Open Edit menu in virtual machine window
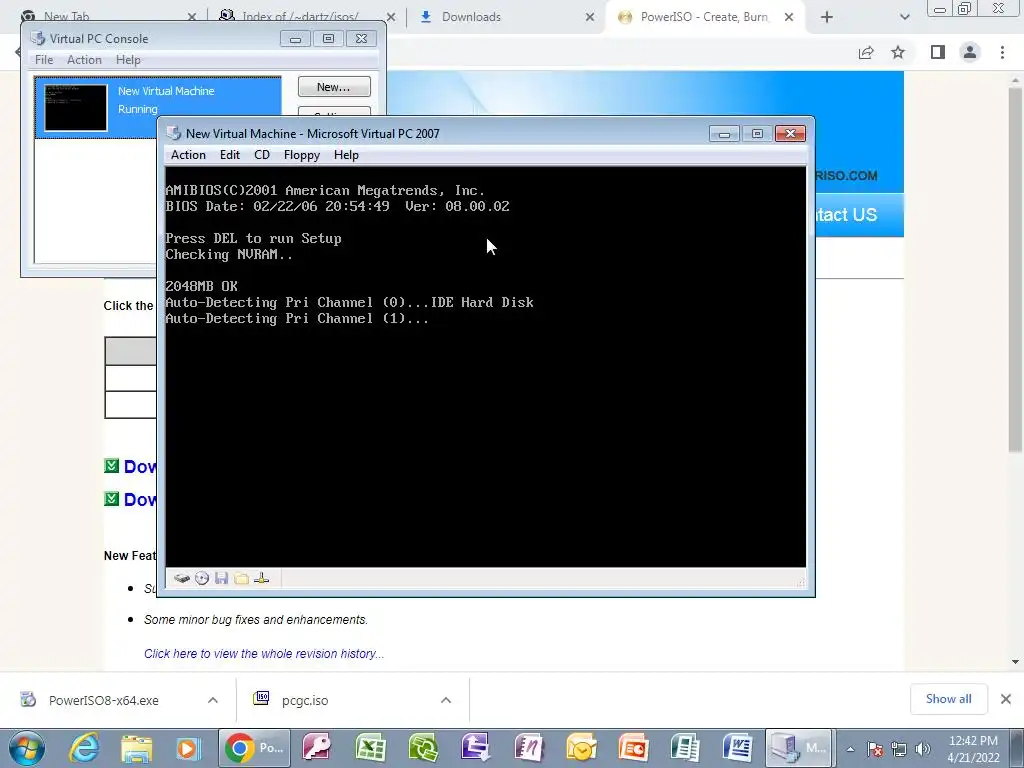 [230, 155]
